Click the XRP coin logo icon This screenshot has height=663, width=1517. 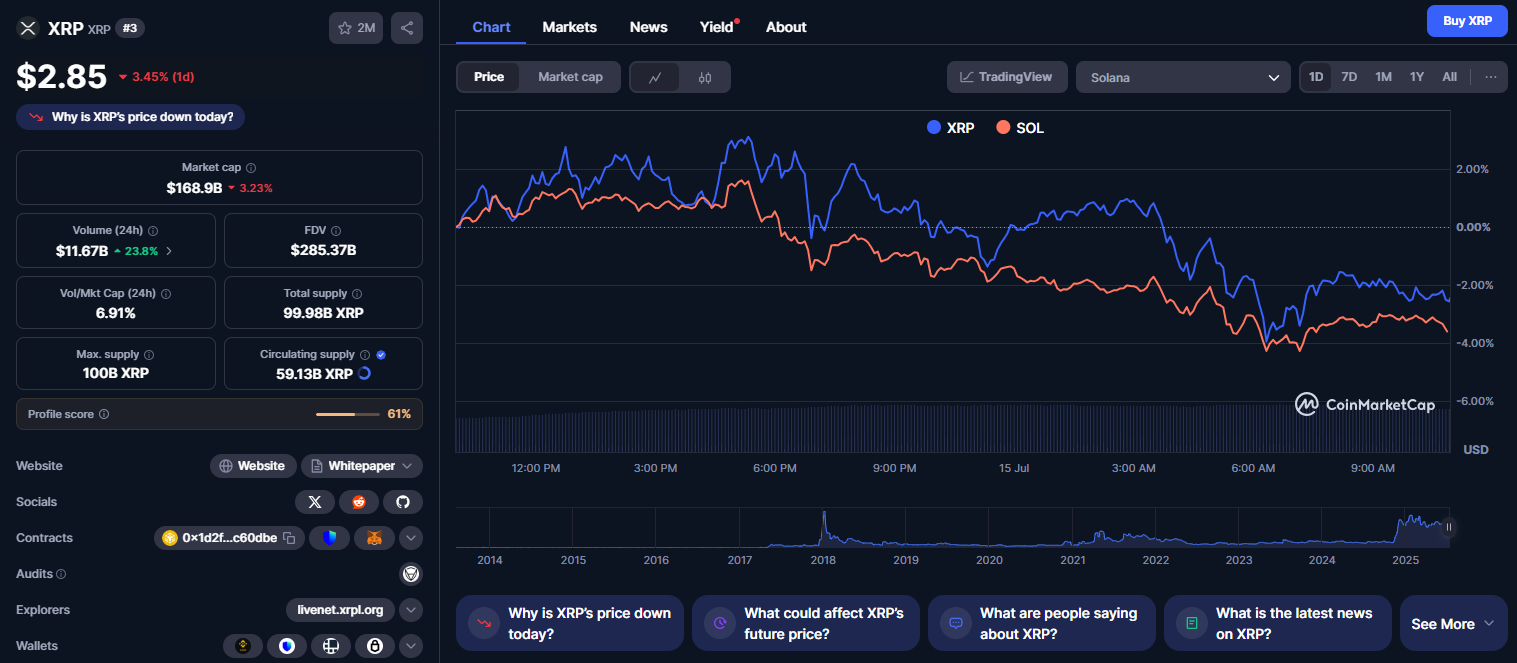28,28
